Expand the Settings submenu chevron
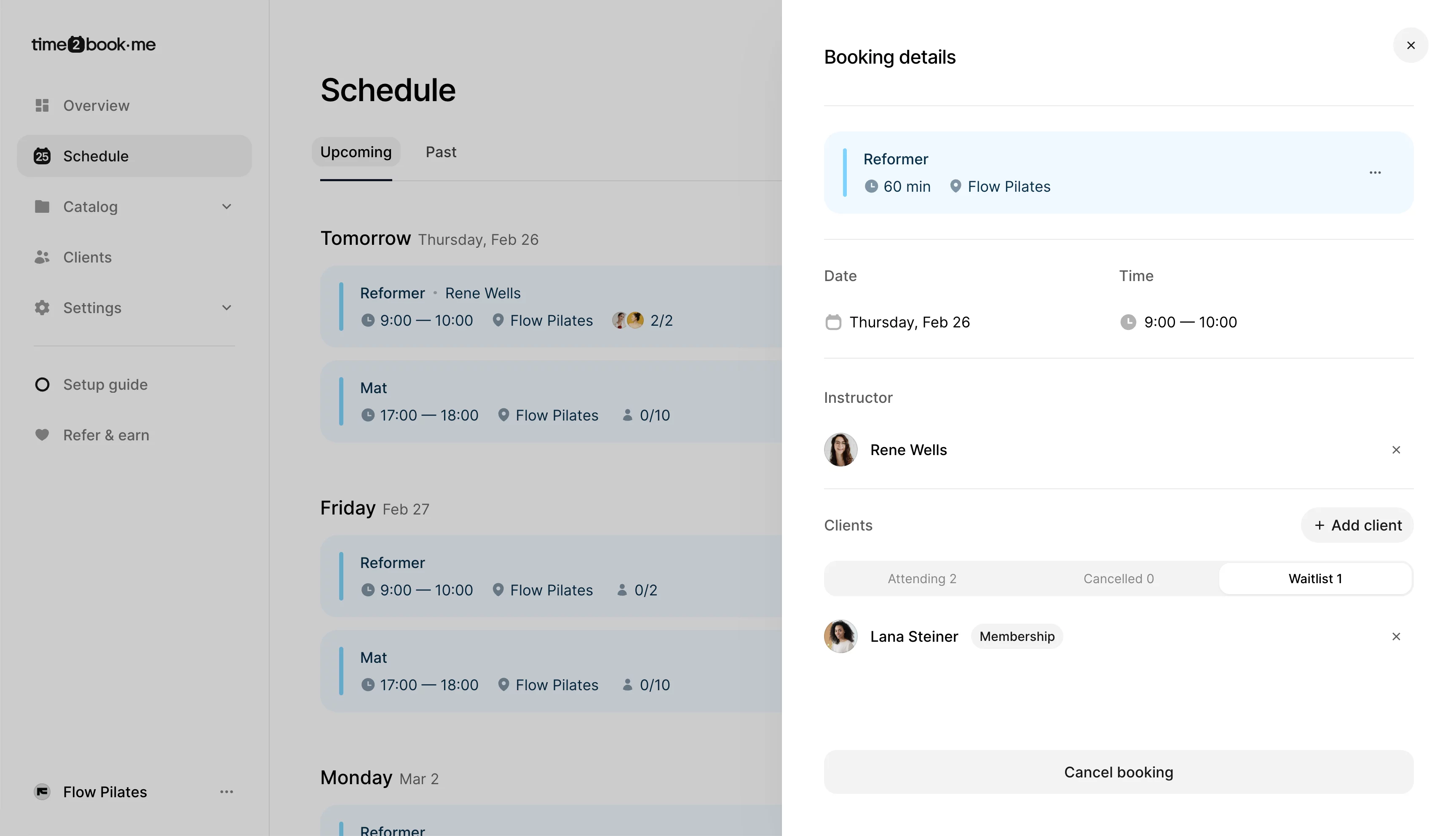The width and height of the screenshot is (1456, 836). pos(227,308)
